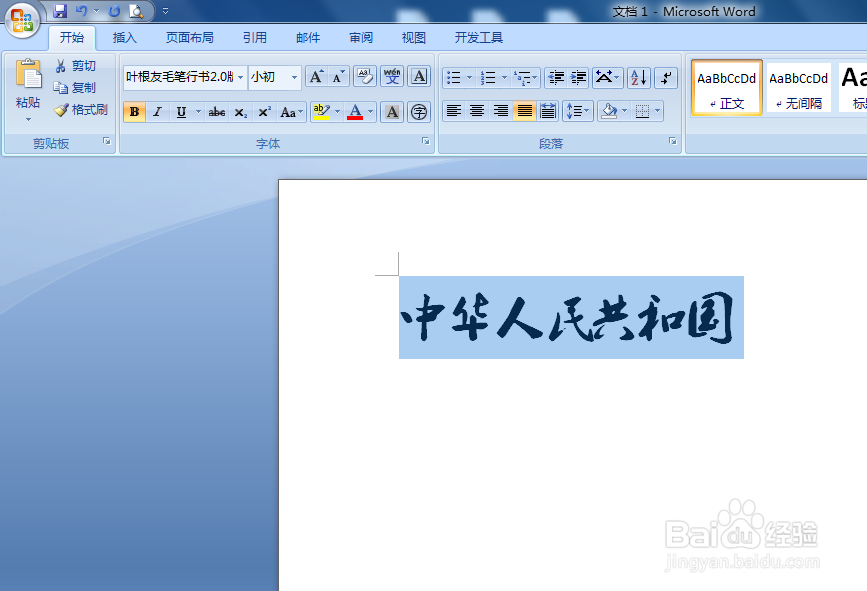Screen dimensions: 867x591
Task: Toggle underline formatting
Action: [x=181, y=112]
